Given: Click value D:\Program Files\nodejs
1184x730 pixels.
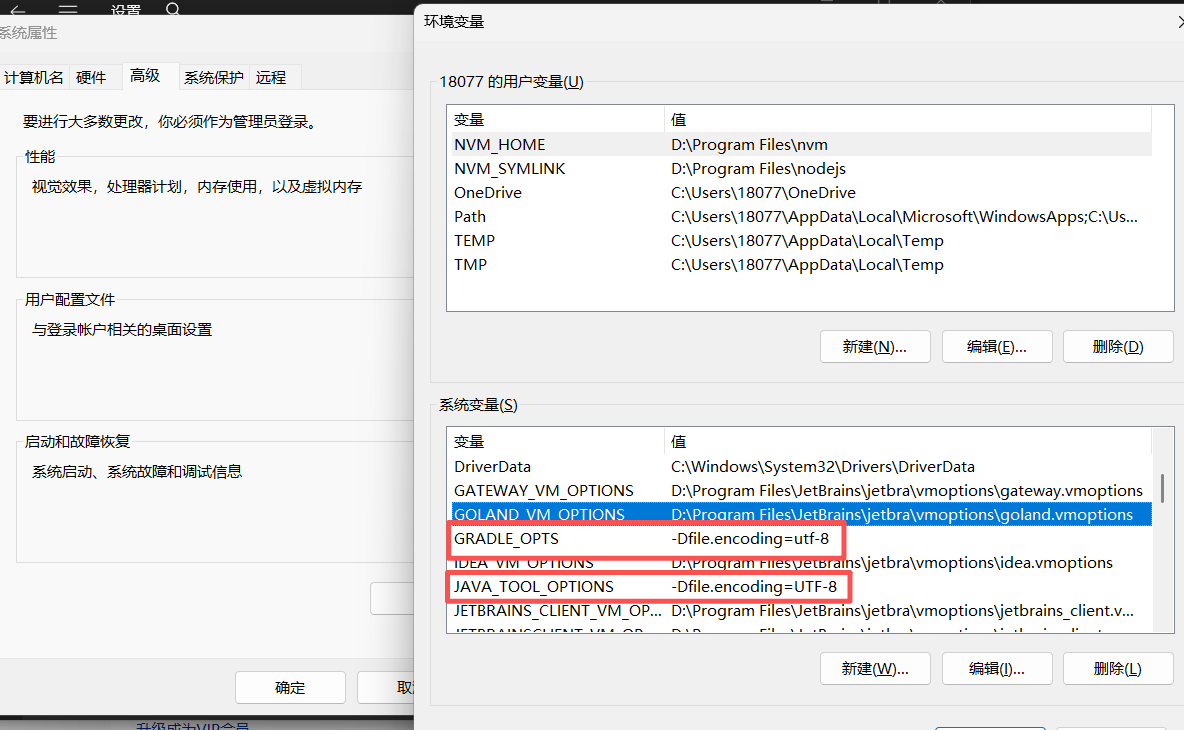Looking at the screenshot, I should click(758, 168).
